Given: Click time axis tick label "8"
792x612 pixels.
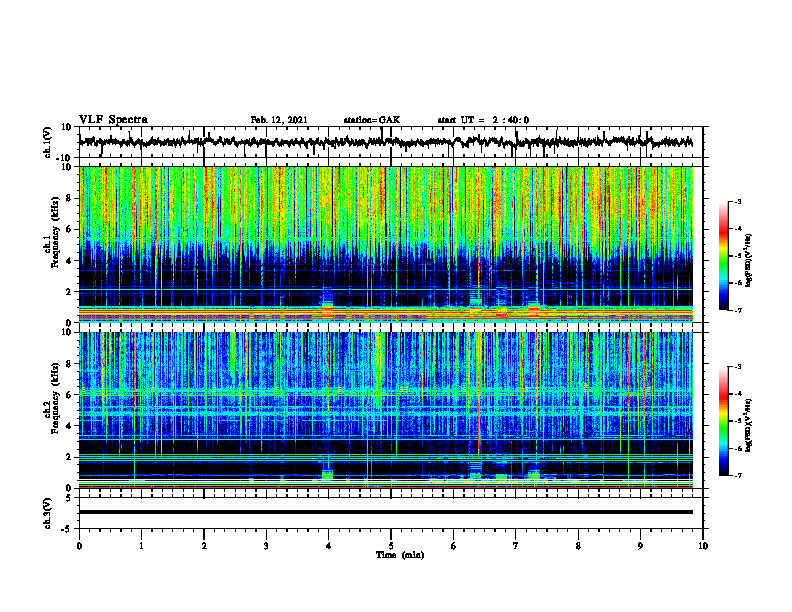Looking at the screenshot, I should [578, 546].
